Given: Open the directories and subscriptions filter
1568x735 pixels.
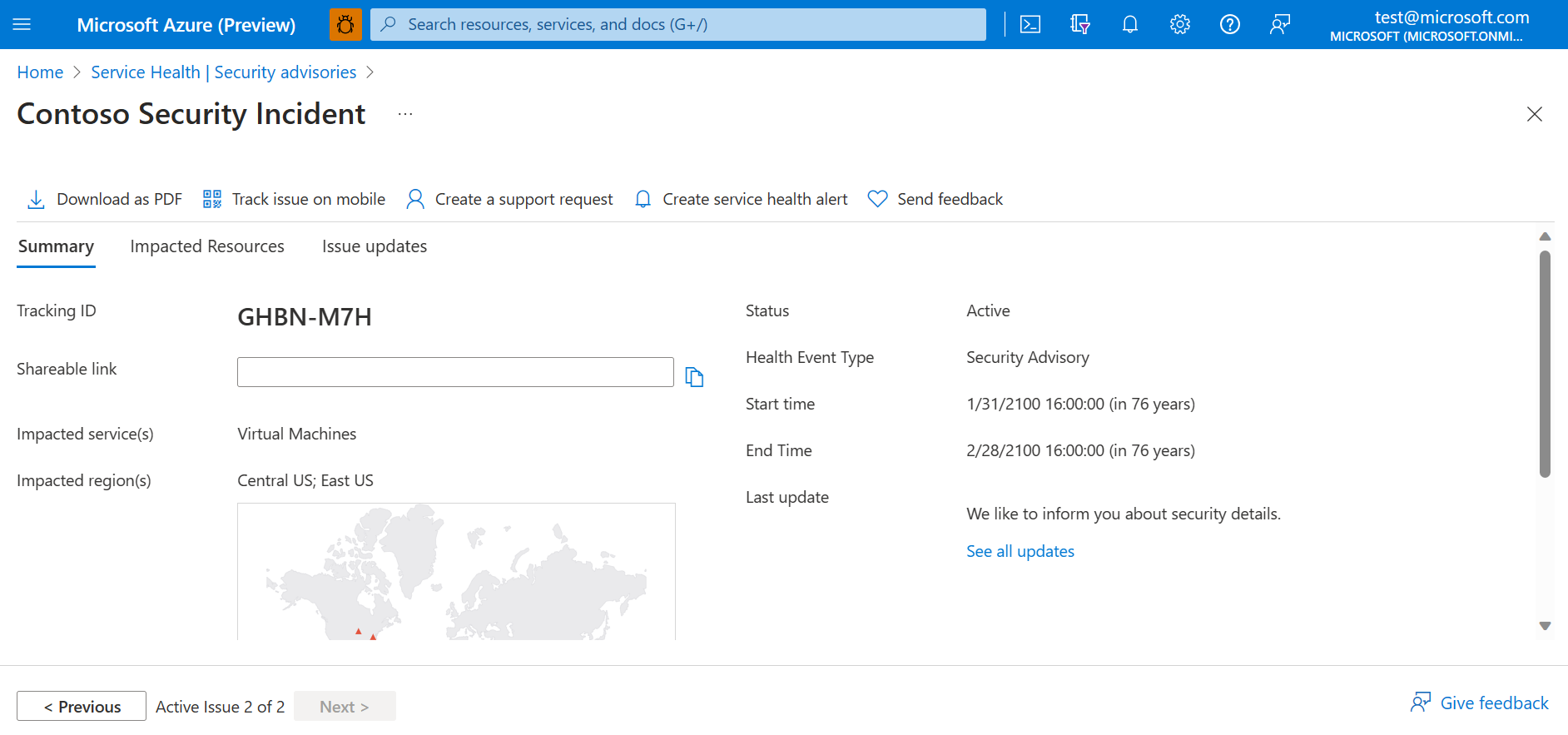Looking at the screenshot, I should pos(1079,25).
